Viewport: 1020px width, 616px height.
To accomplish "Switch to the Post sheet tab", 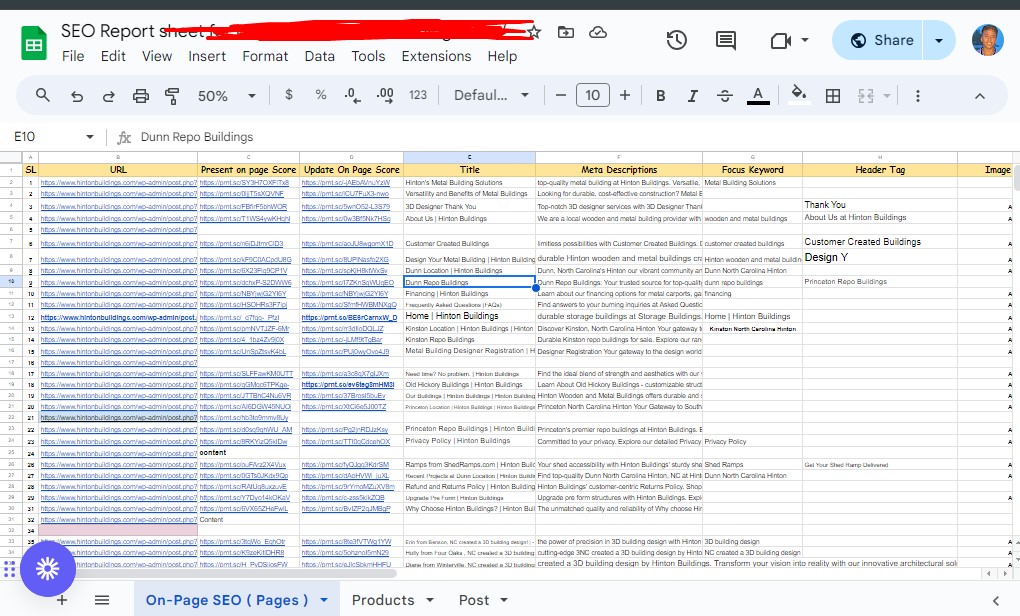I will (x=473, y=600).
